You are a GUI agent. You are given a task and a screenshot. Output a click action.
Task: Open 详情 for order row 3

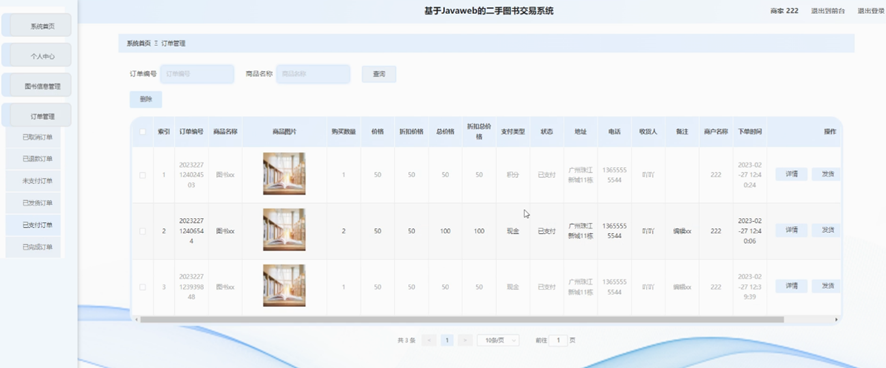coord(791,286)
